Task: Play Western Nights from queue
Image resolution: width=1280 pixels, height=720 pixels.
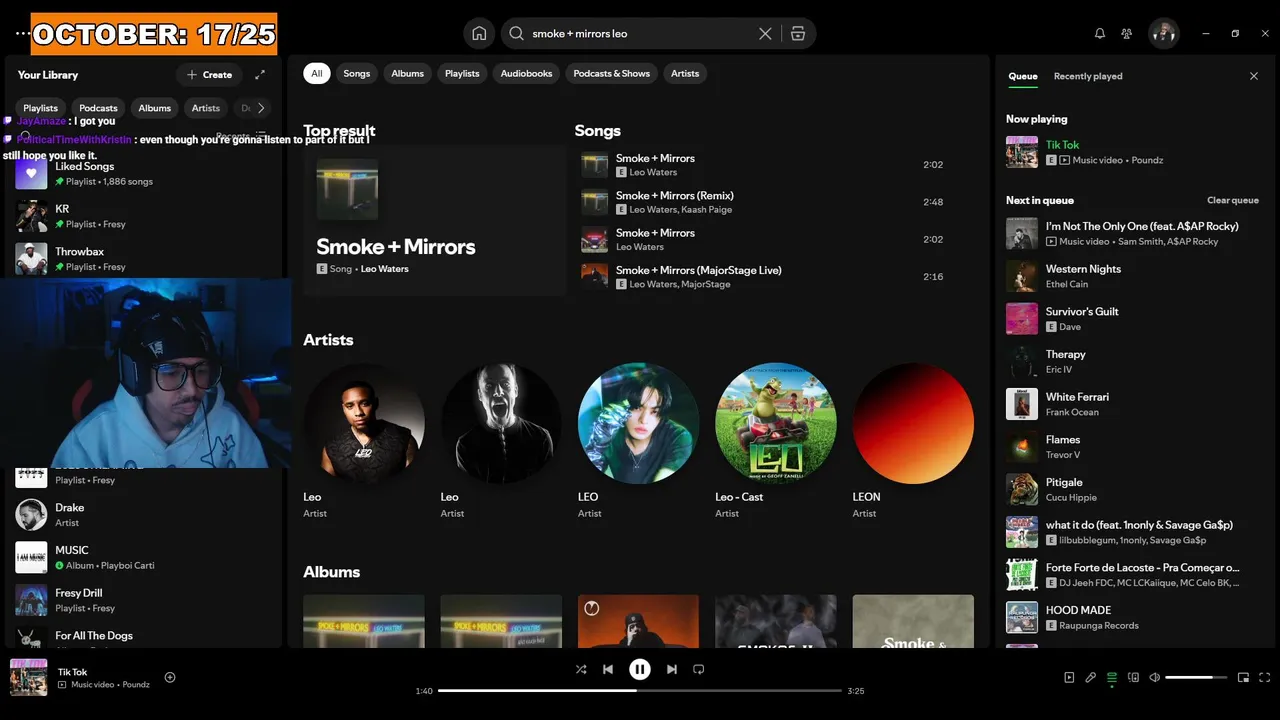Action: click(1135, 276)
